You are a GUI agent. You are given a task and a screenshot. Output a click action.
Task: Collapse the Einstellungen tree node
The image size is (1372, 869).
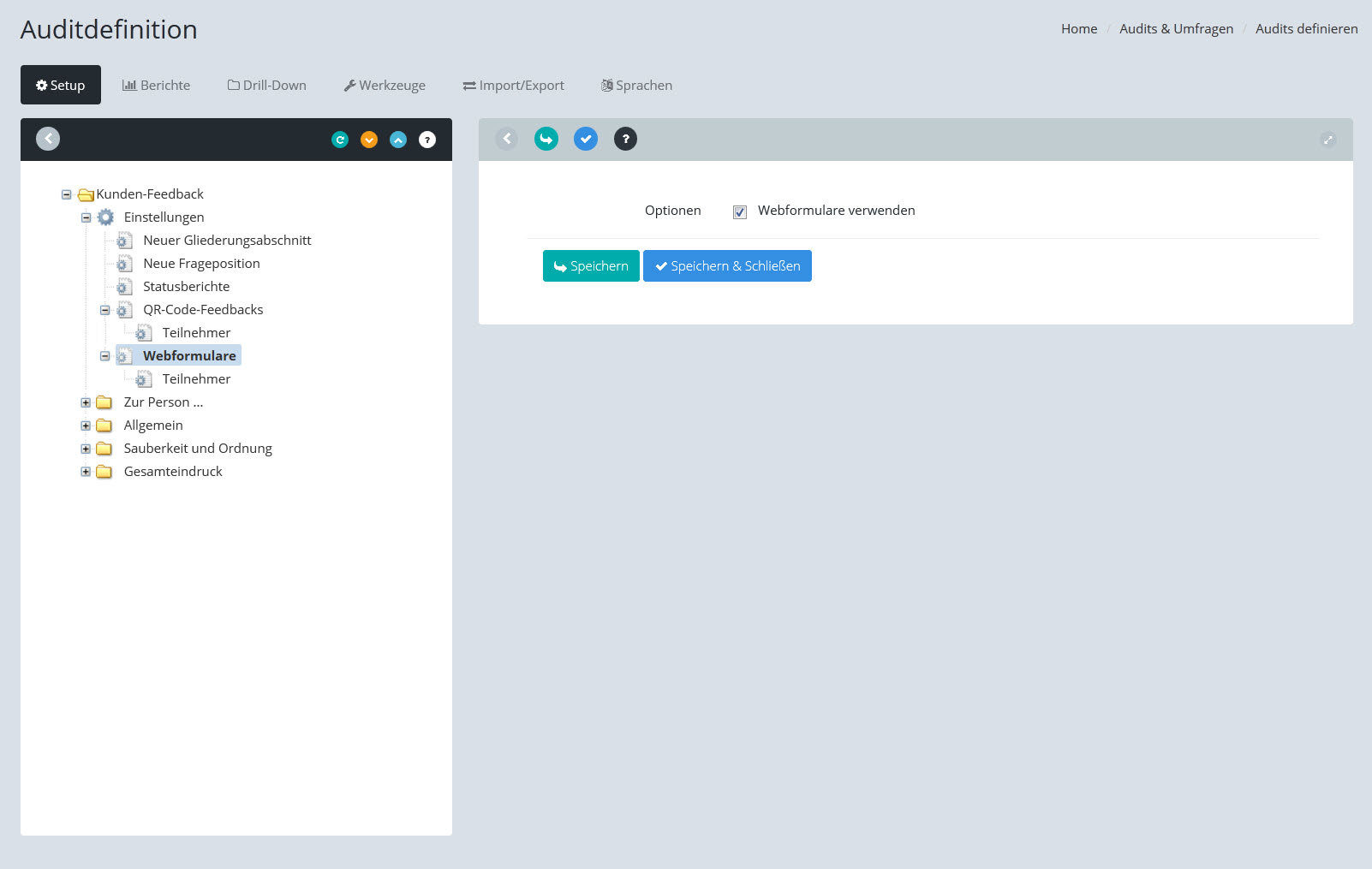coord(86,217)
